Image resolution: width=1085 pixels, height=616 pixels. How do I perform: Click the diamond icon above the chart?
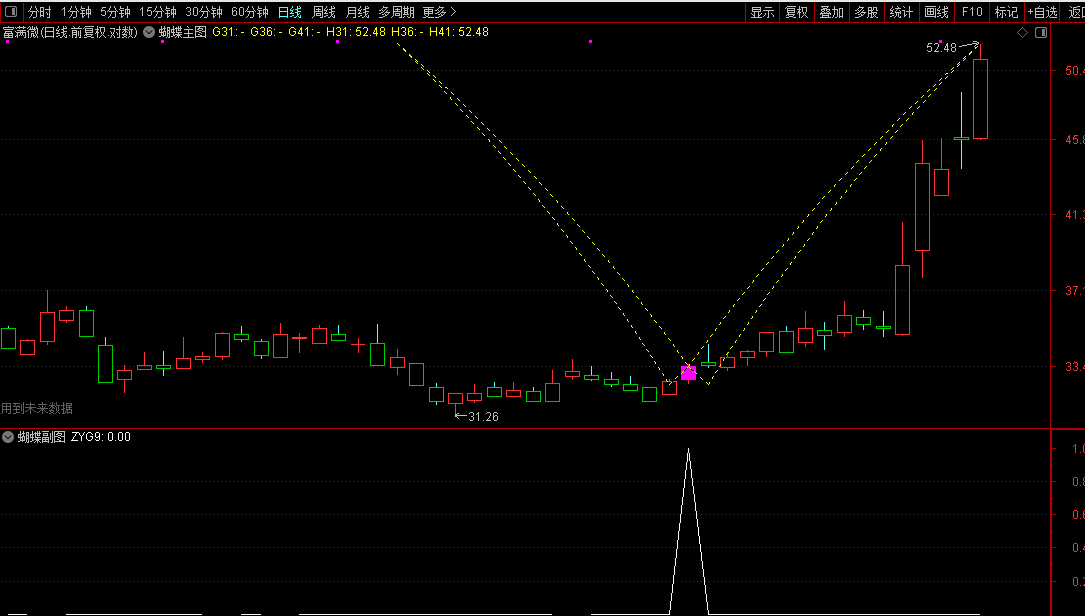[1022, 33]
